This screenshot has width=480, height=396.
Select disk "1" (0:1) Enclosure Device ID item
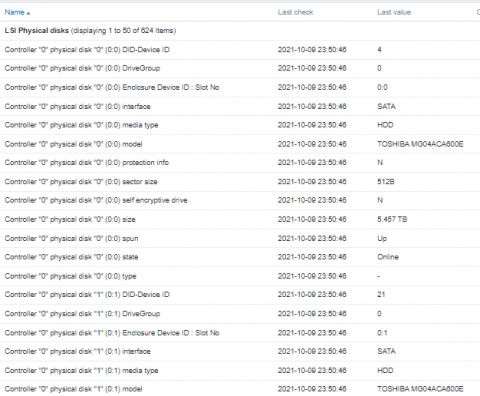112,333
